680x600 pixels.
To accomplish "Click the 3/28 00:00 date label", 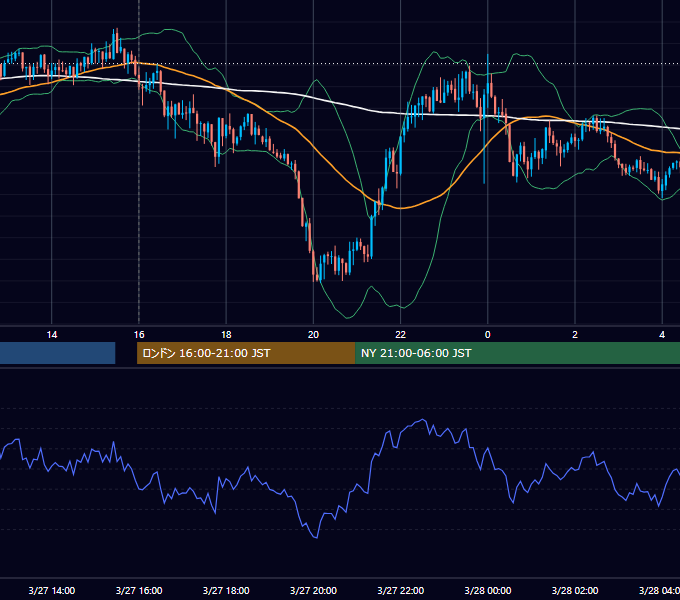I will 487,590.
